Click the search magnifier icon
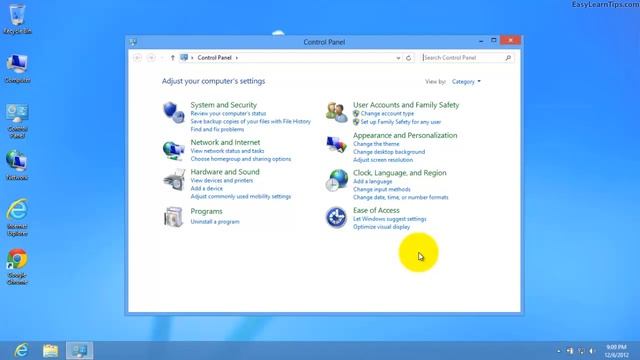640x360 pixels. (x=508, y=58)
